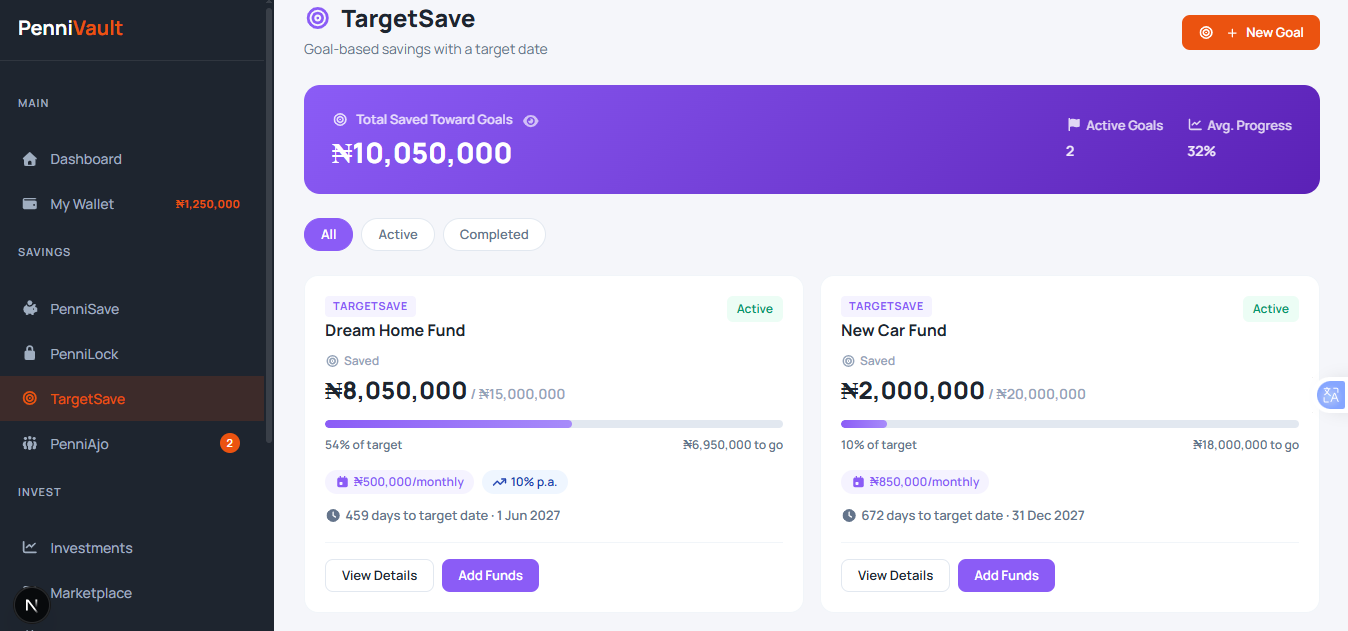Toggle the Active goals filter
1348x631 pixels.
click(397, 234)
